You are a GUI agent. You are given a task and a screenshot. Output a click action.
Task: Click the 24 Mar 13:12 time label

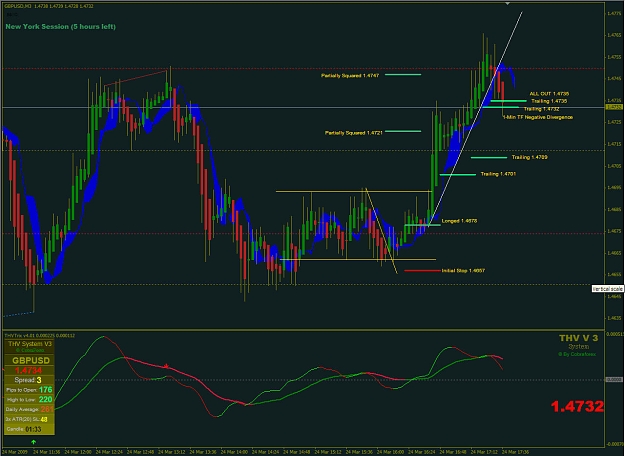(x=172, y=452)
